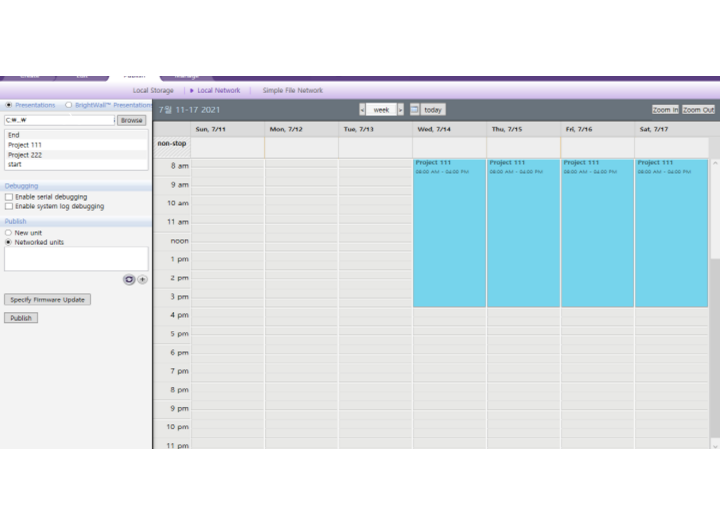Enable serial debugging checkbox
Image resolution: width=720 pixels, height=525 pixels.
[x=9, y=197]
